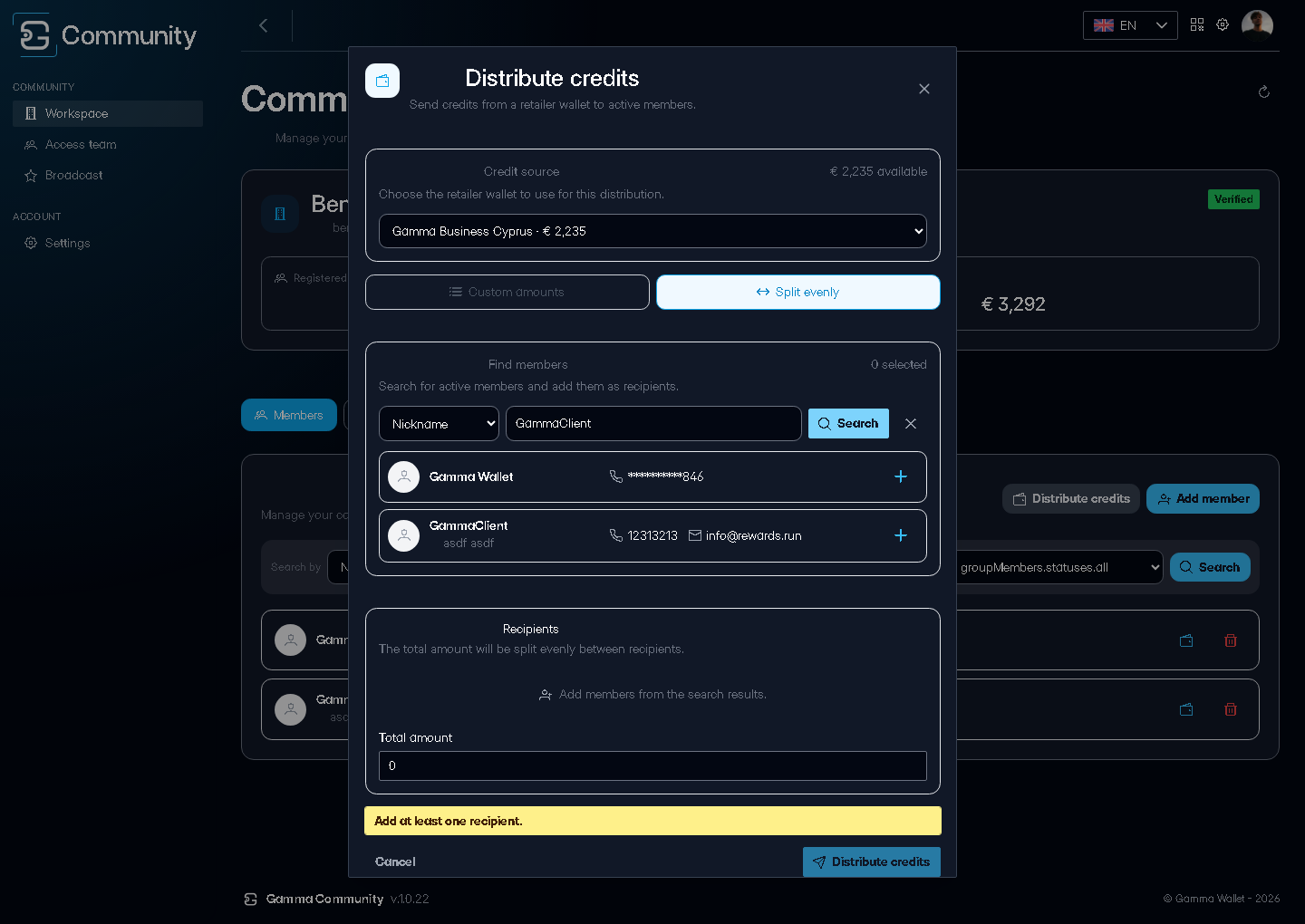Click the background Distribute credits button
The image size is (1305, 924).
pyautogui.click(x=1071, y=499)
